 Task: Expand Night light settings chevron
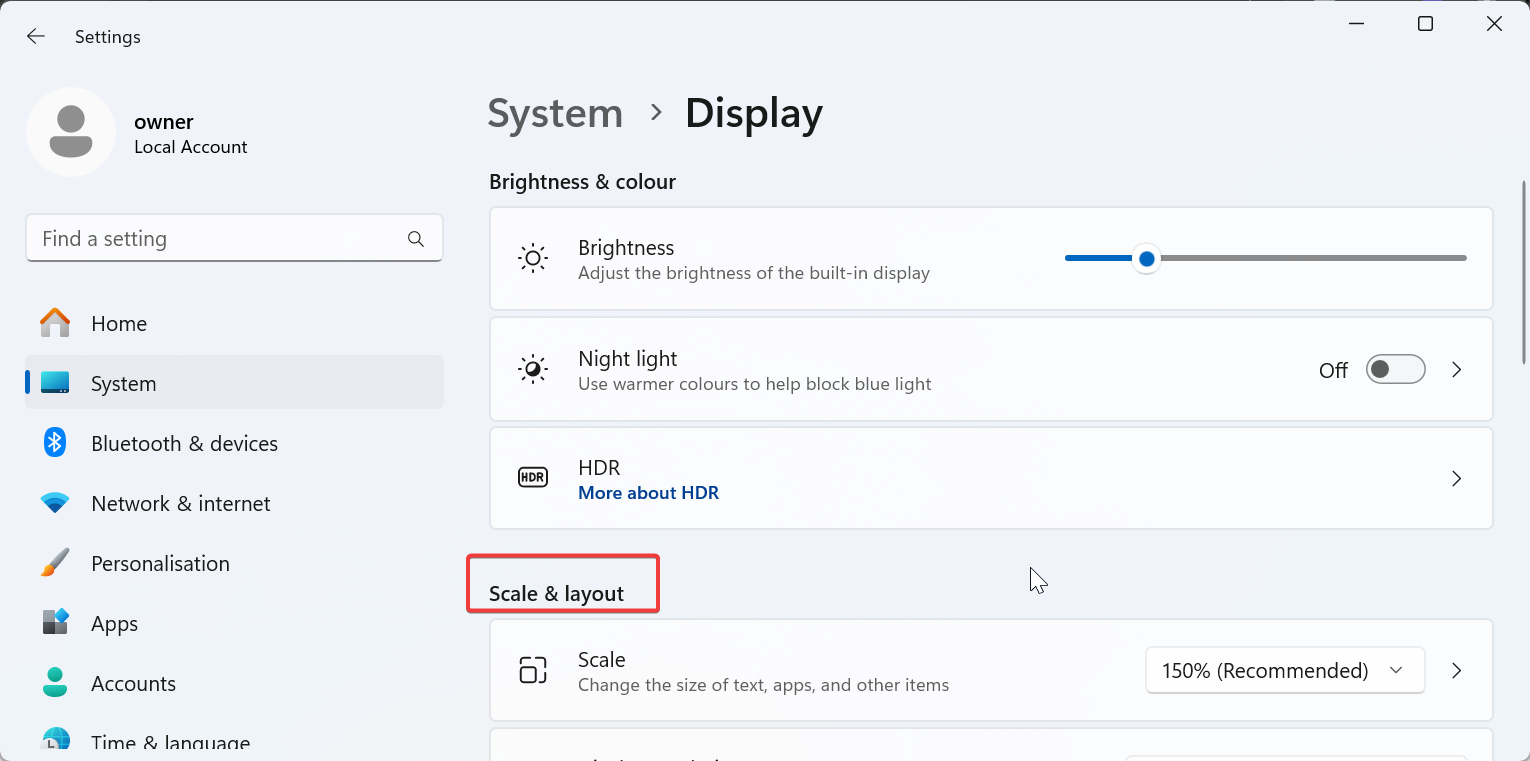[1457, 370]
